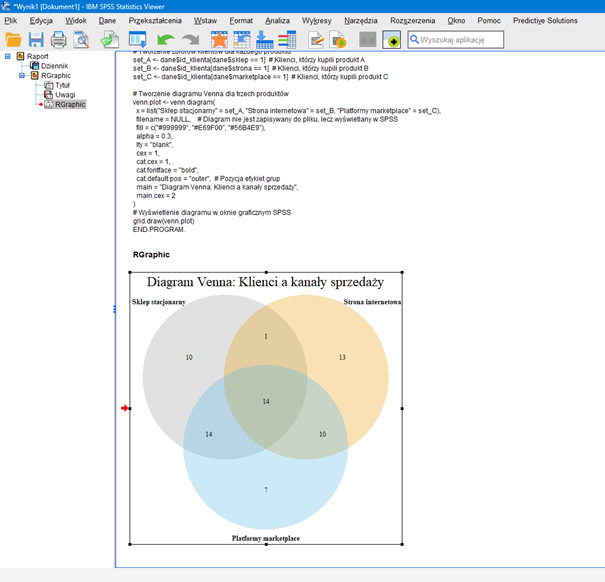Open the Okno menu
The width and height of the screenshot is (605, 582).
click(456, 20)
